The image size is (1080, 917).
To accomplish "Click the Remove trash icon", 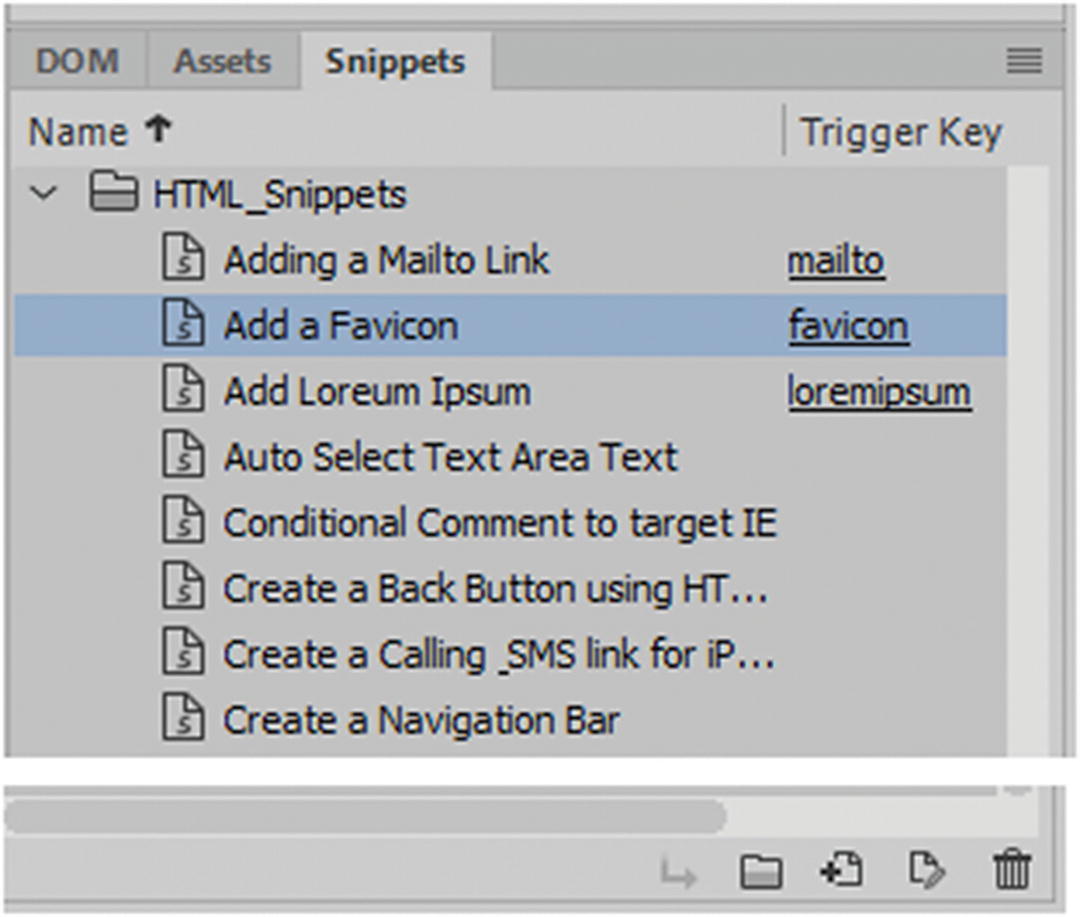I will [1011, 870].
